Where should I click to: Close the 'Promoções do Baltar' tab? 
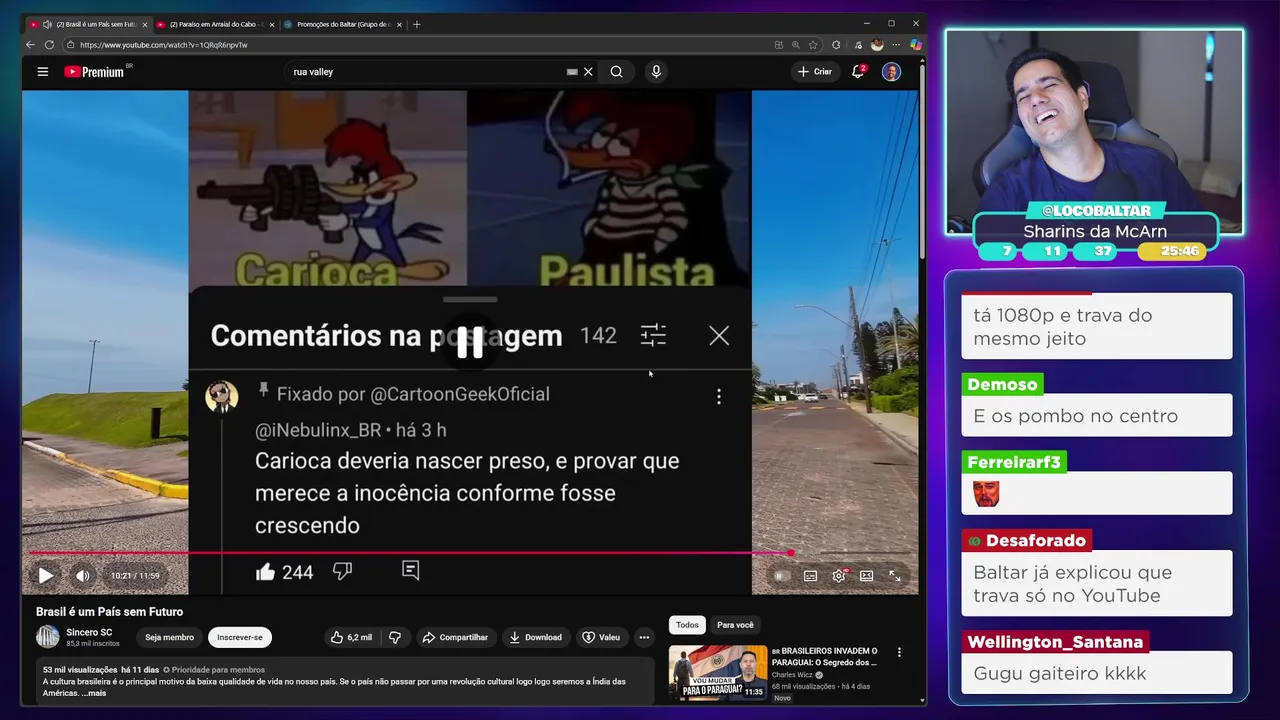[x=400, y=24]
